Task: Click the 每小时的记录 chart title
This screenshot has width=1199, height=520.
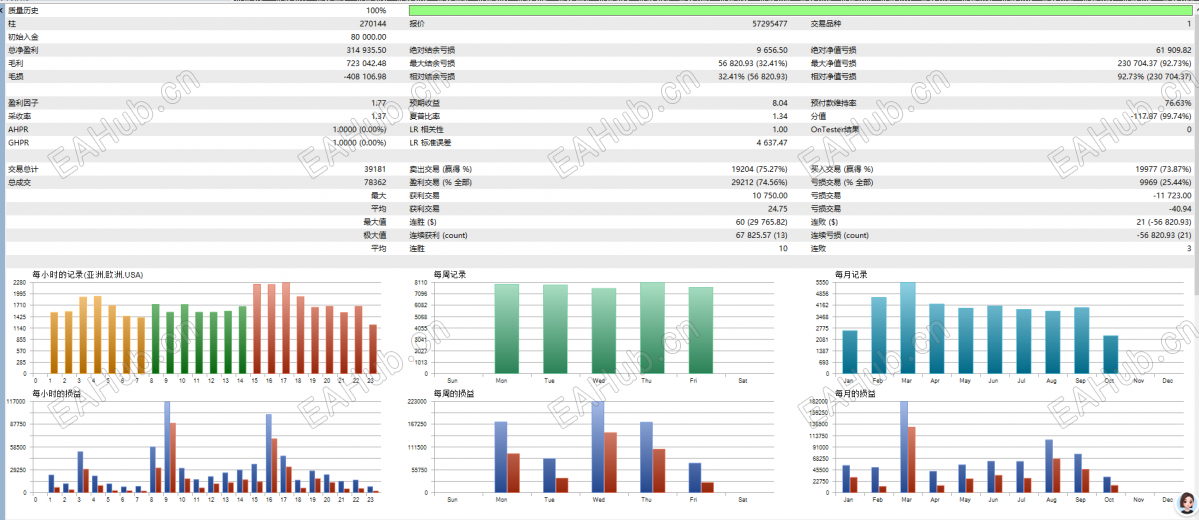Action: pos(87,275)
